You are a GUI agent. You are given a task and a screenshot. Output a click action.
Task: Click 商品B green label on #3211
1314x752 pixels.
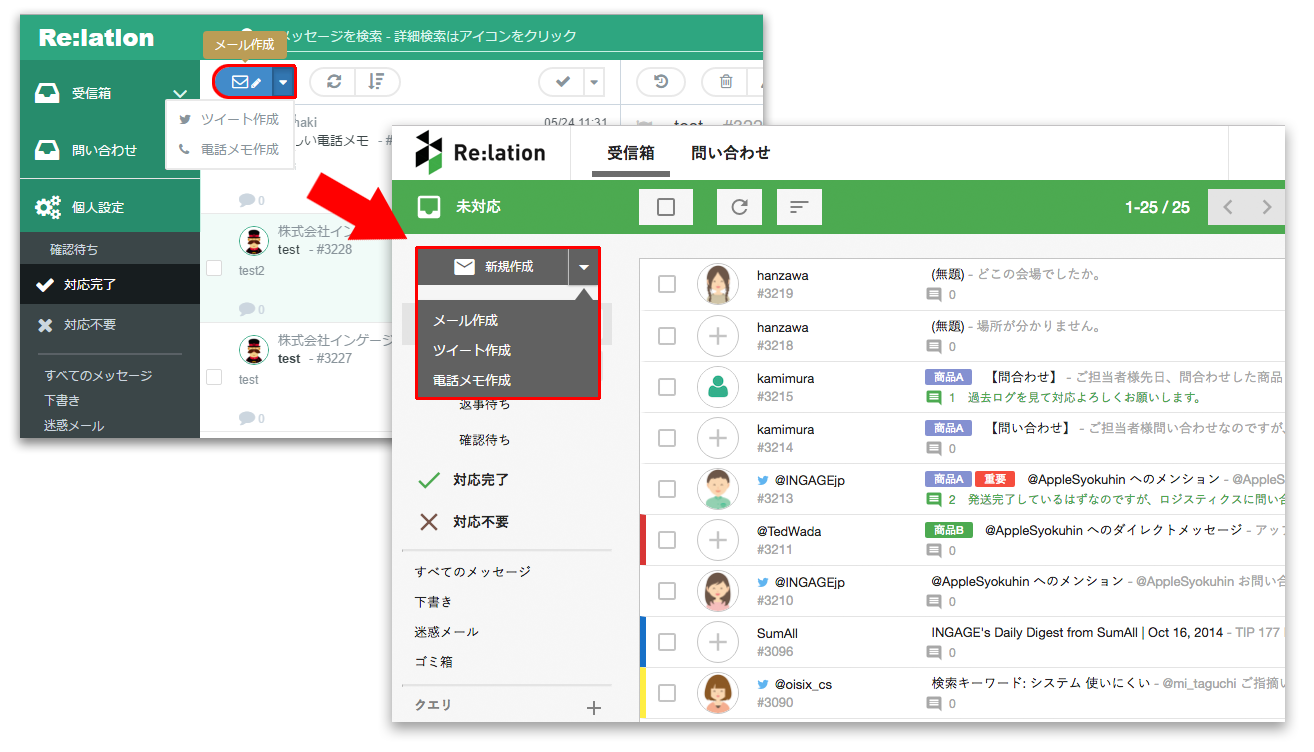click(948, 530)
